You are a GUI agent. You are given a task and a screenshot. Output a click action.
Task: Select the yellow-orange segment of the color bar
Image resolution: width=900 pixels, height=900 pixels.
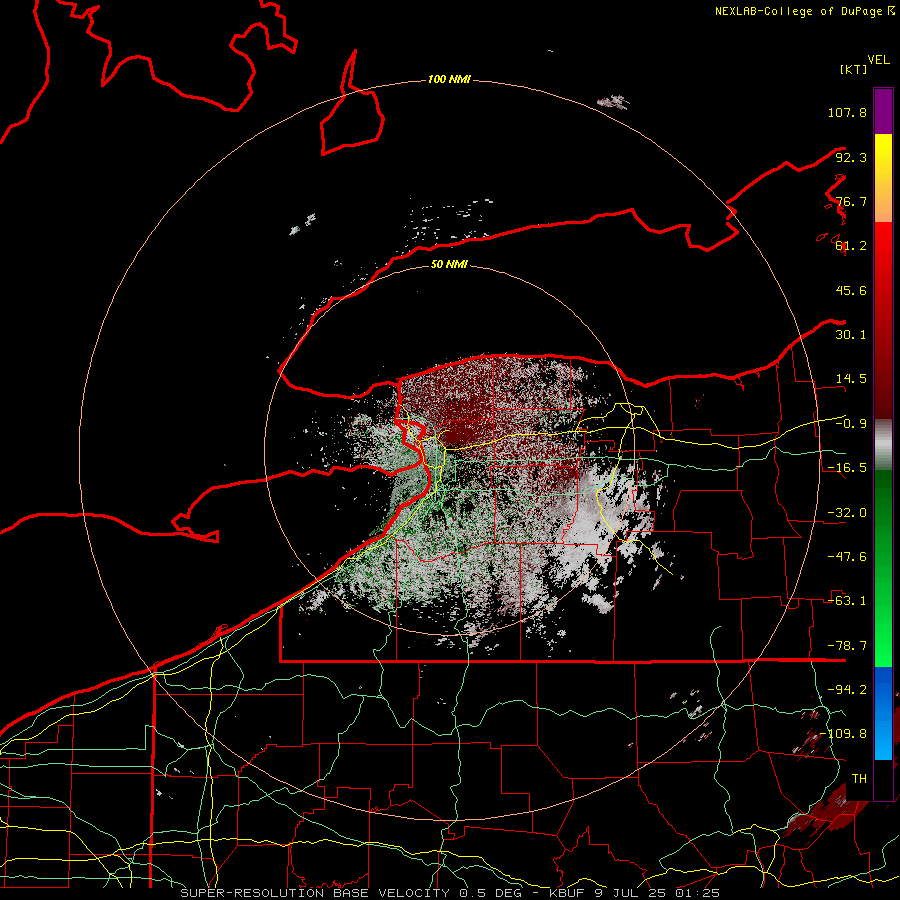[883, 178]
